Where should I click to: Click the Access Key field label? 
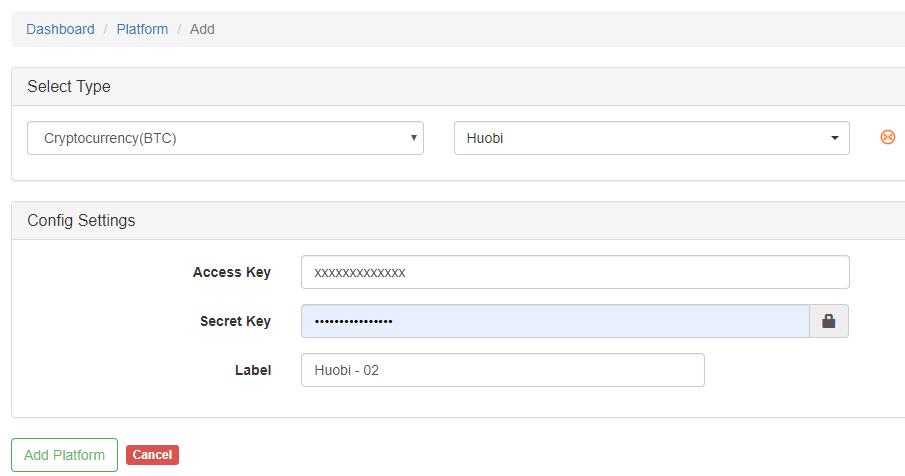(231, 272)
